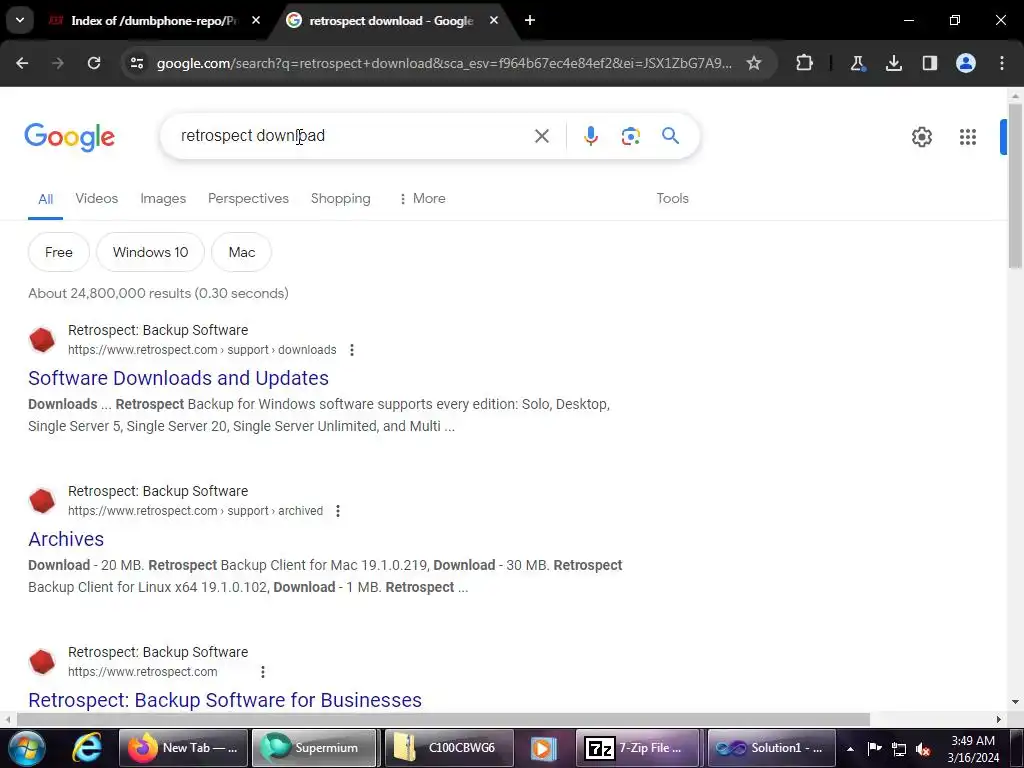Switch to the 7-Zip File Manager window
The height and width of the screenshot is (768, 1024).
[x=637, y=748]
